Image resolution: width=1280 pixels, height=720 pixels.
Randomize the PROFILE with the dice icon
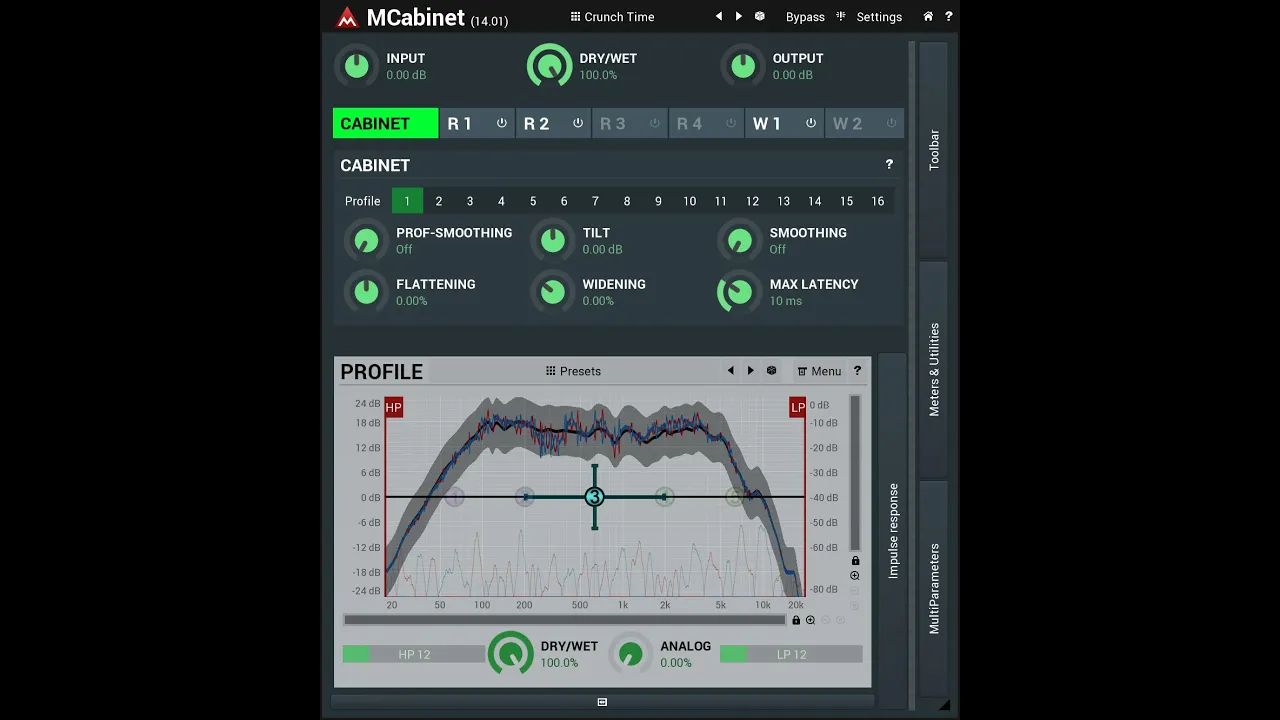[772, 371]
